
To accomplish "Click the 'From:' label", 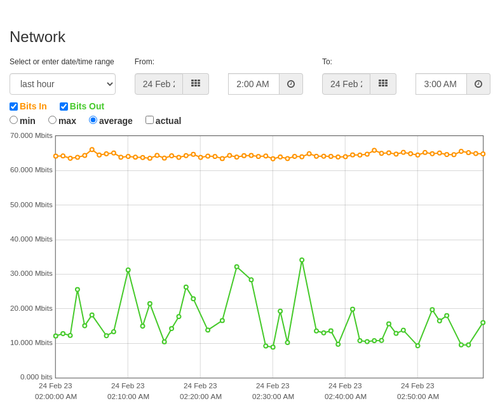I will (x=144, y=62).
